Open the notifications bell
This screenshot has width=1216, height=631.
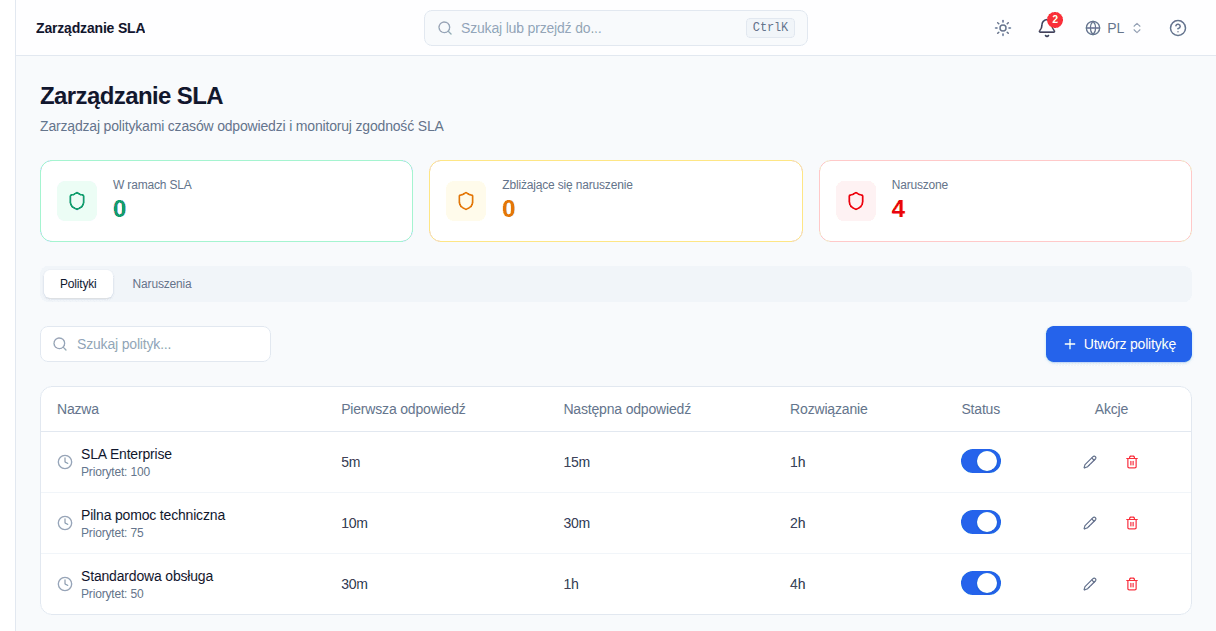pos(1047,28)
